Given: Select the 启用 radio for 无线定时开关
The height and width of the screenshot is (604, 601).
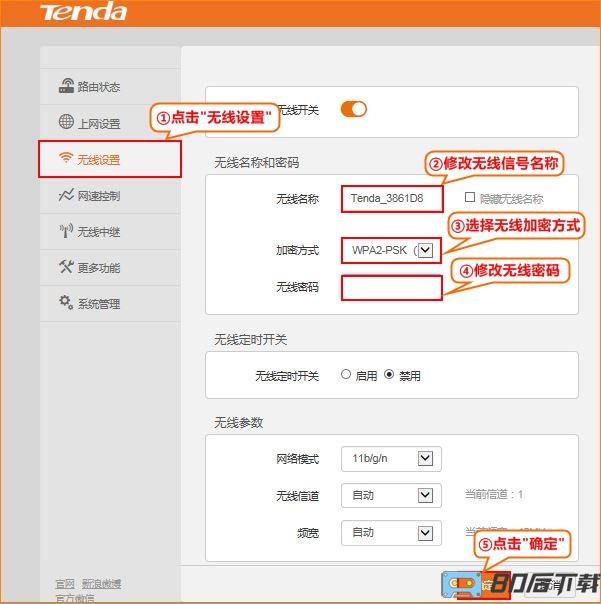Looking at the screenshot, I should tap(346, 374).
